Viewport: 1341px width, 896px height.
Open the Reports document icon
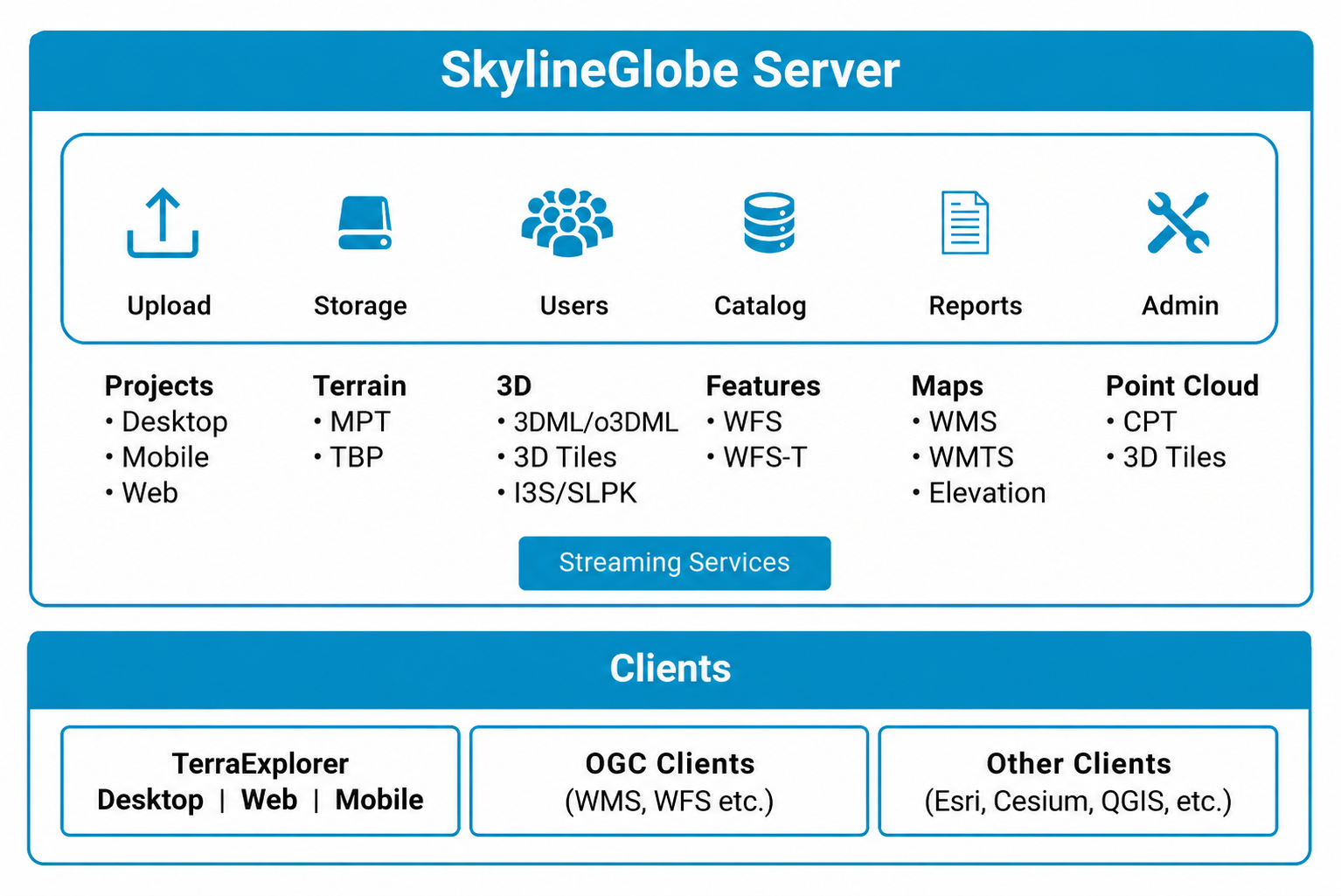click(x=965, y=222)
